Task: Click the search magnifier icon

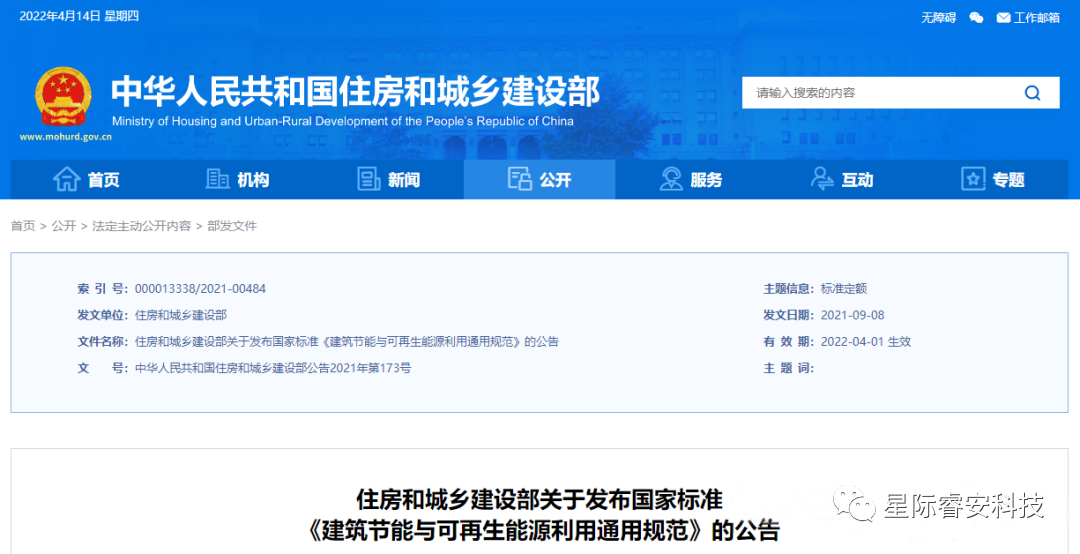Action: tap(1032, 93)
